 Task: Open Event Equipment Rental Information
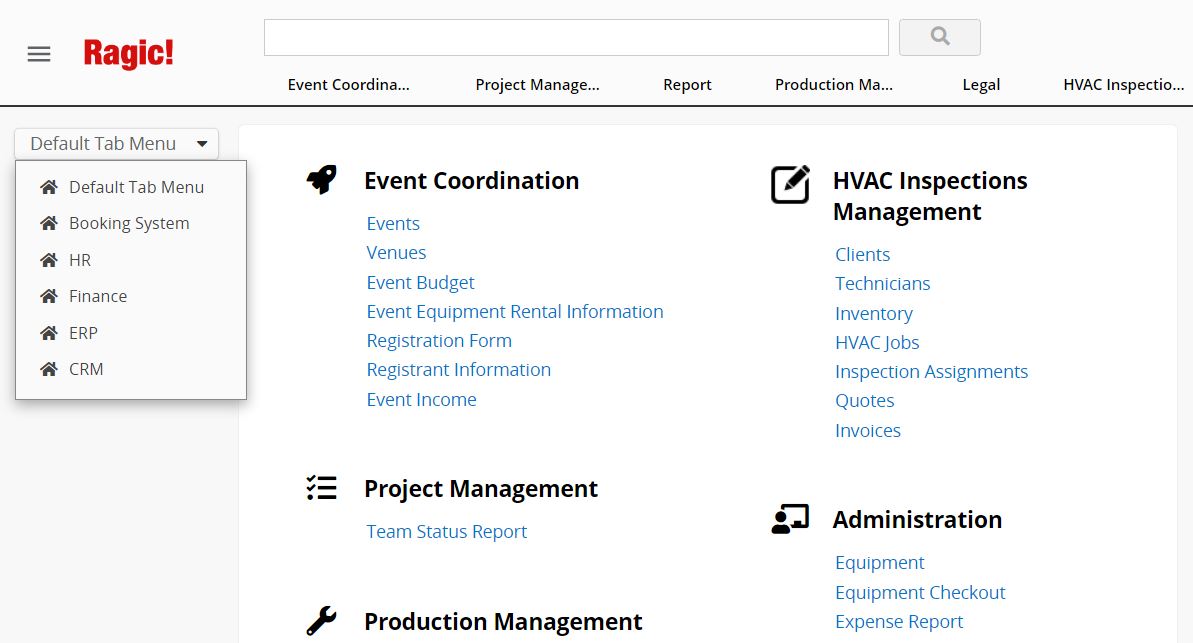[x=514, y=311]
